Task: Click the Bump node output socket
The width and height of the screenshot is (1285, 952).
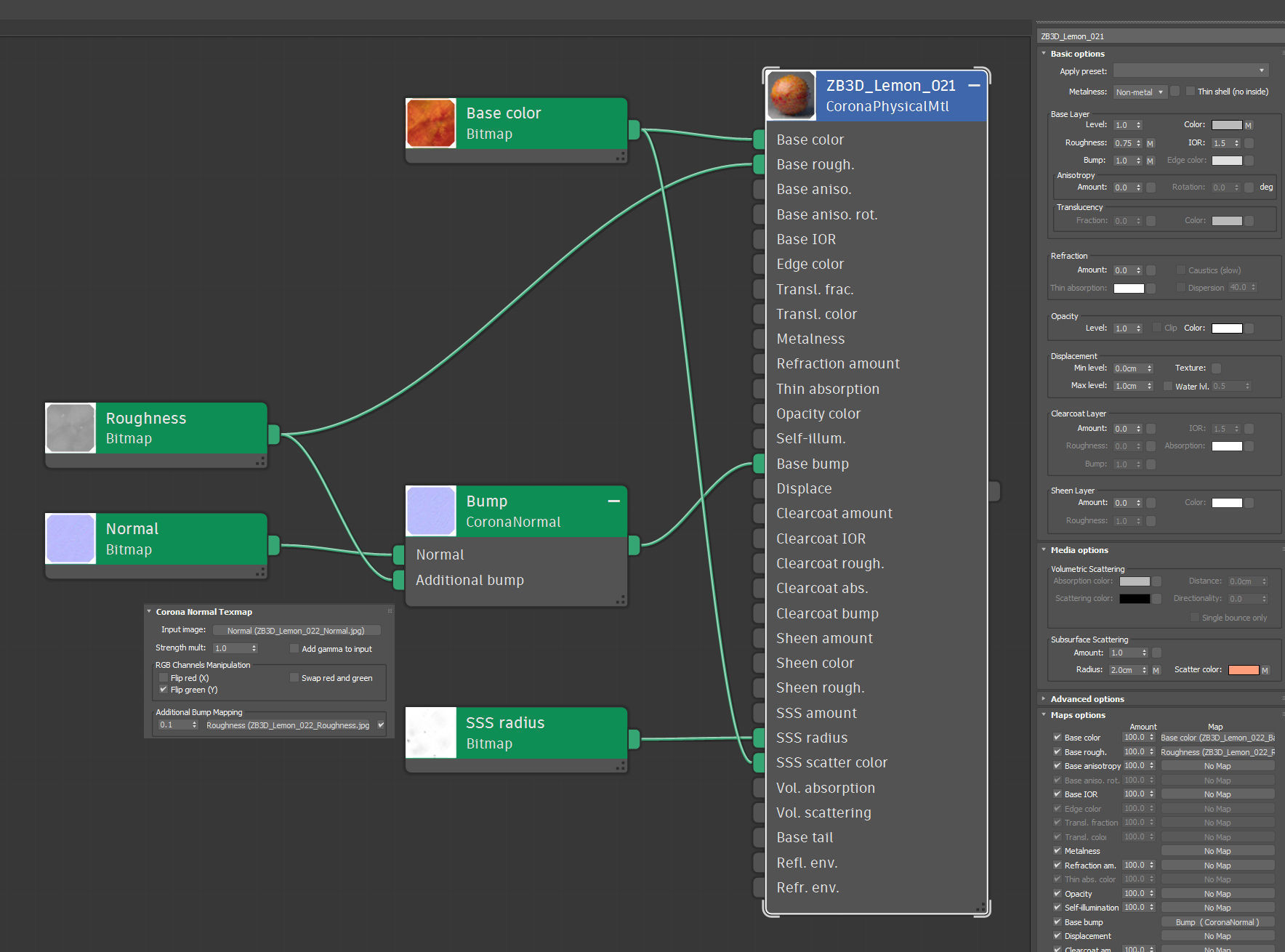Action: [x=634, y=545]
